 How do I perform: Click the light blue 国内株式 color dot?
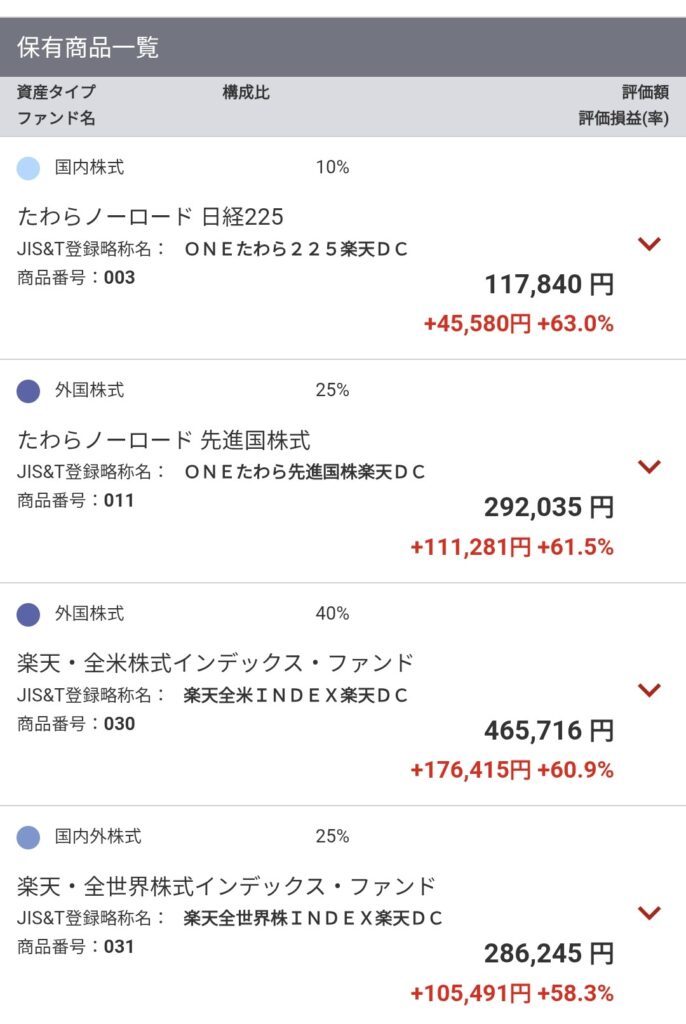tap(28, 168)
